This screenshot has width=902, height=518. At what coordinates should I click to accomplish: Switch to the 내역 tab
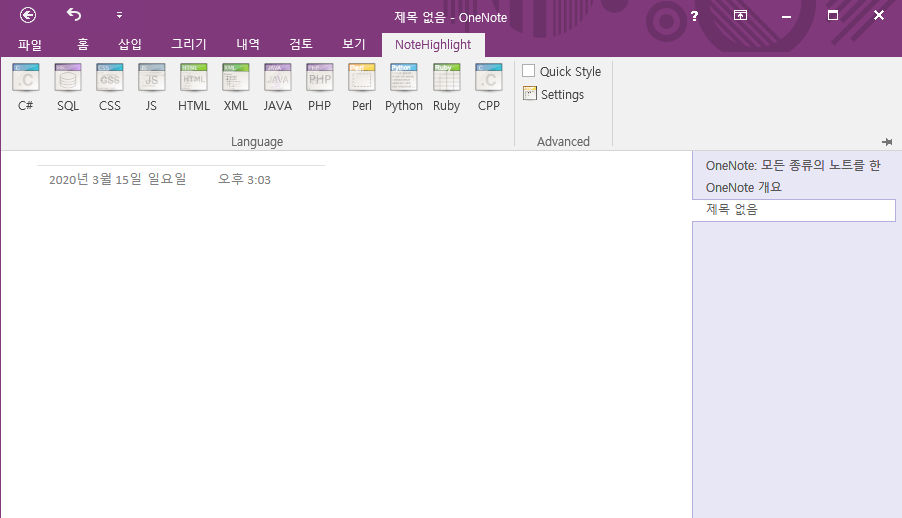tap(248, 44)
